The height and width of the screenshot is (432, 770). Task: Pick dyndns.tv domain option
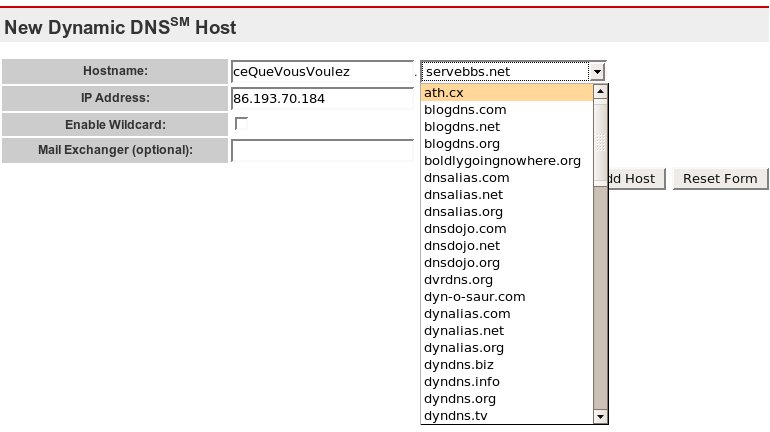click(x=506, y=416)
